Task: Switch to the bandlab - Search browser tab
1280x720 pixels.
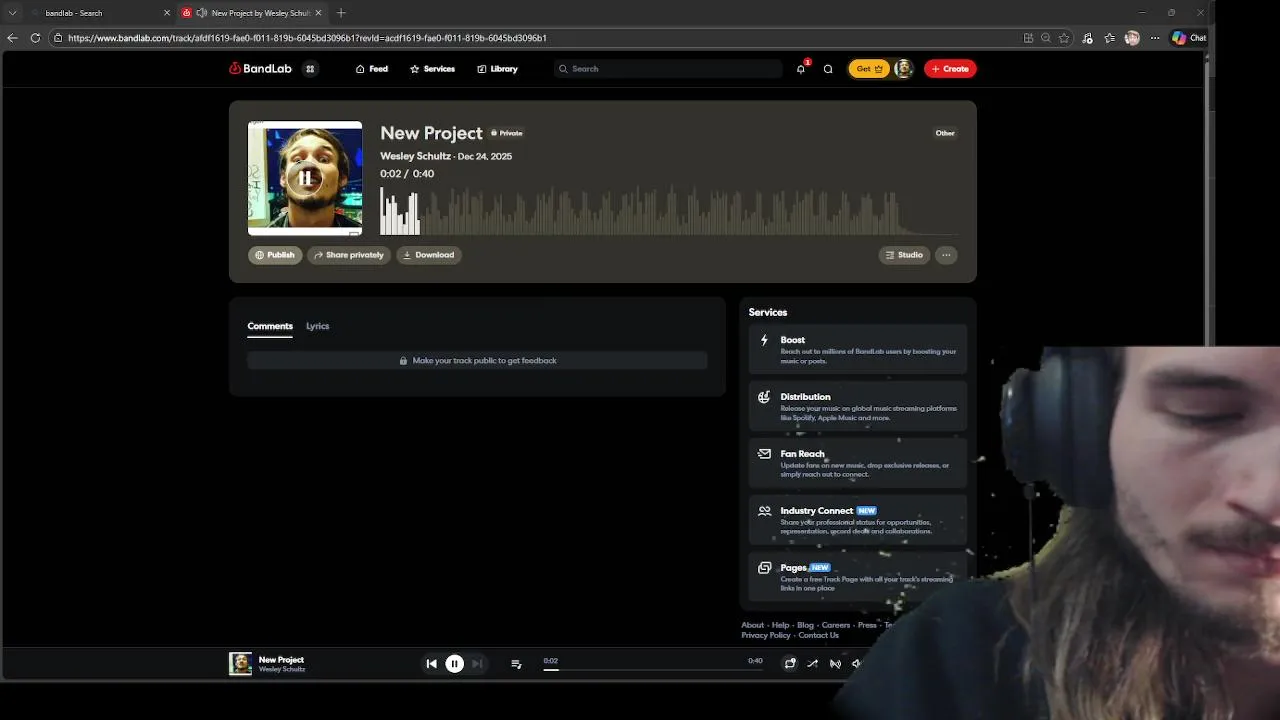Action: tap(95, 13)
